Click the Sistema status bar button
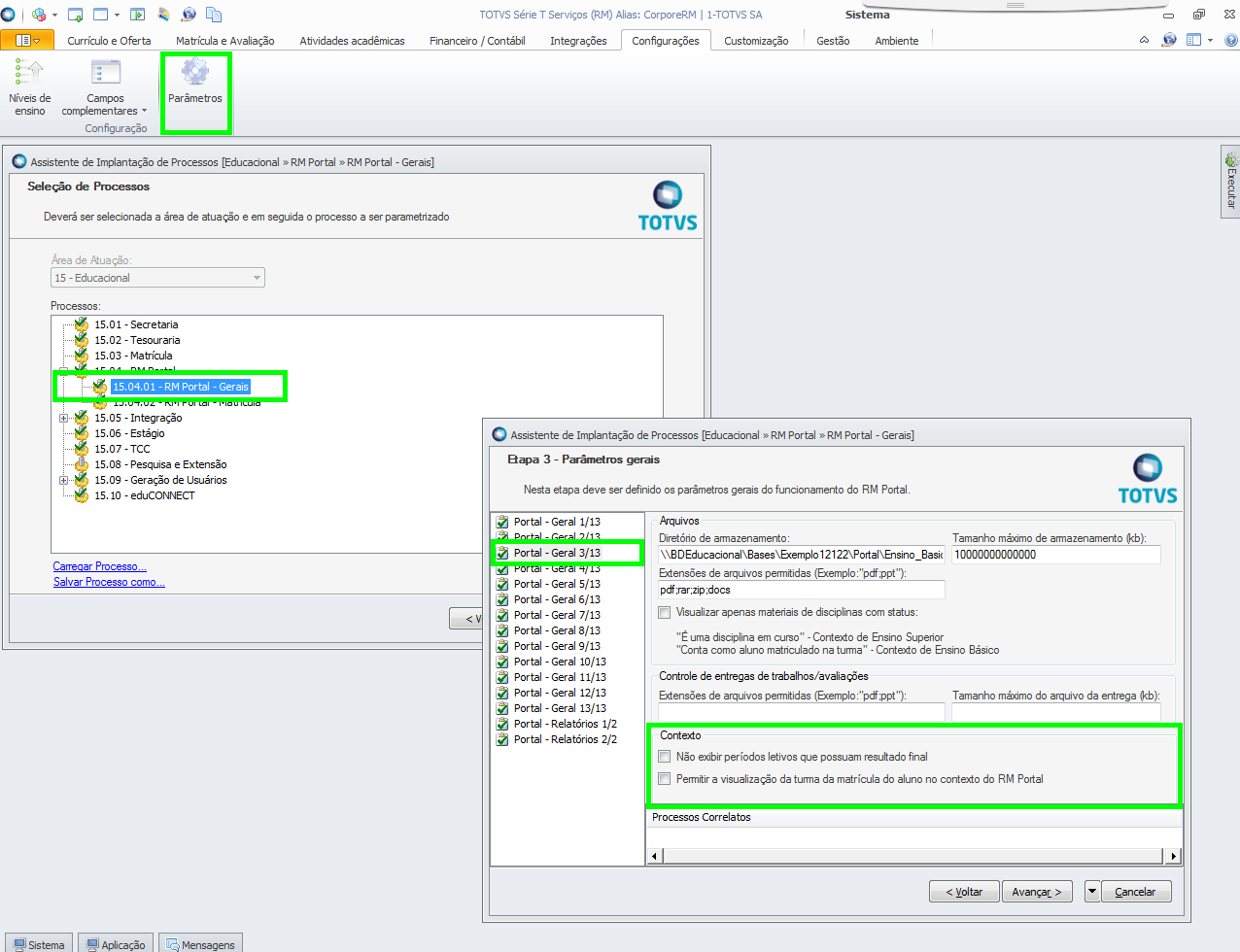This screenshot has height=952, width=1240. 38,944
